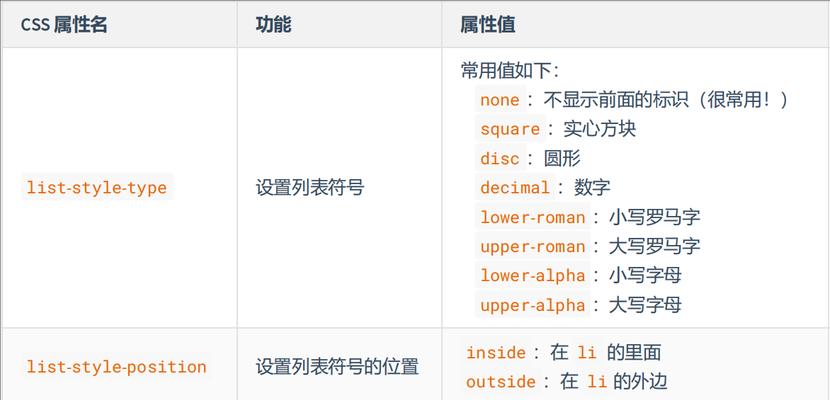Click the 'upper-roman' code value
830x400 pixels.
point(533,247)
